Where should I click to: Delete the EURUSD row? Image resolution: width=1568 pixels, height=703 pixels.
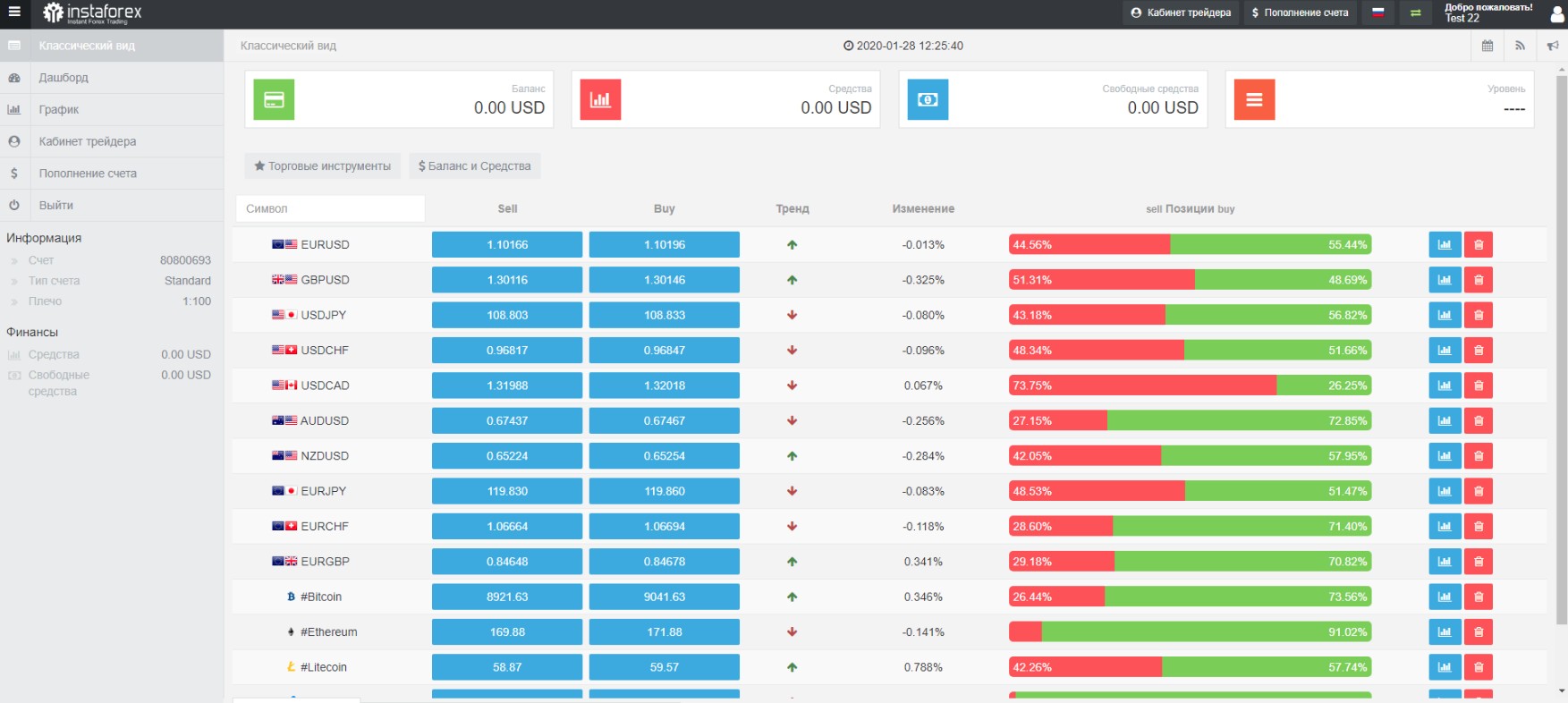point(1479,244)
